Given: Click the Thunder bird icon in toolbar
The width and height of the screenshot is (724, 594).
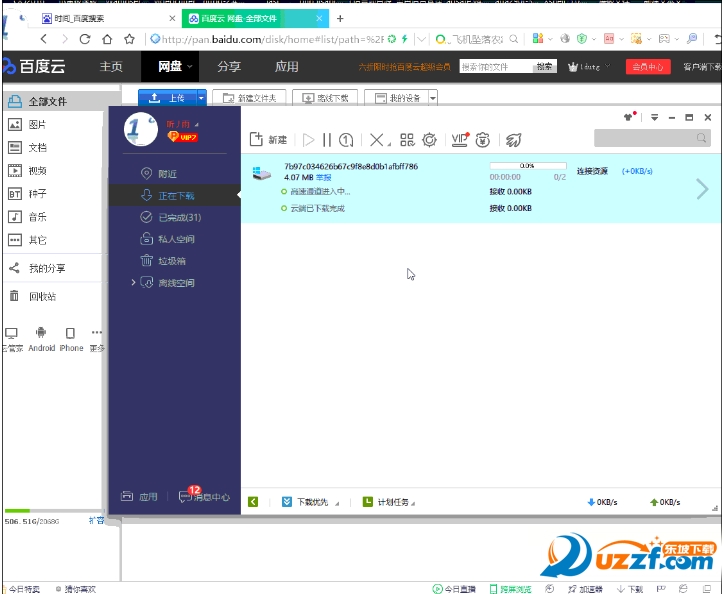Looking at the screenshot, I should (513, 139).
